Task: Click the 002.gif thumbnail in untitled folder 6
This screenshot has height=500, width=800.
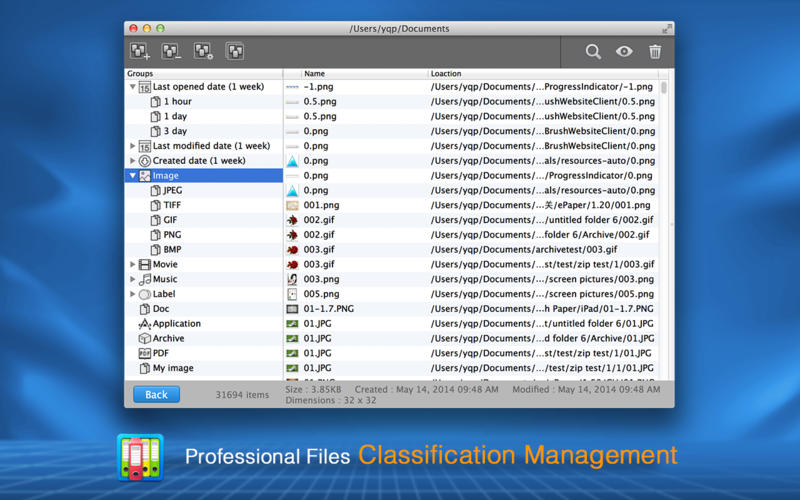Action: [x=292, y=220]
